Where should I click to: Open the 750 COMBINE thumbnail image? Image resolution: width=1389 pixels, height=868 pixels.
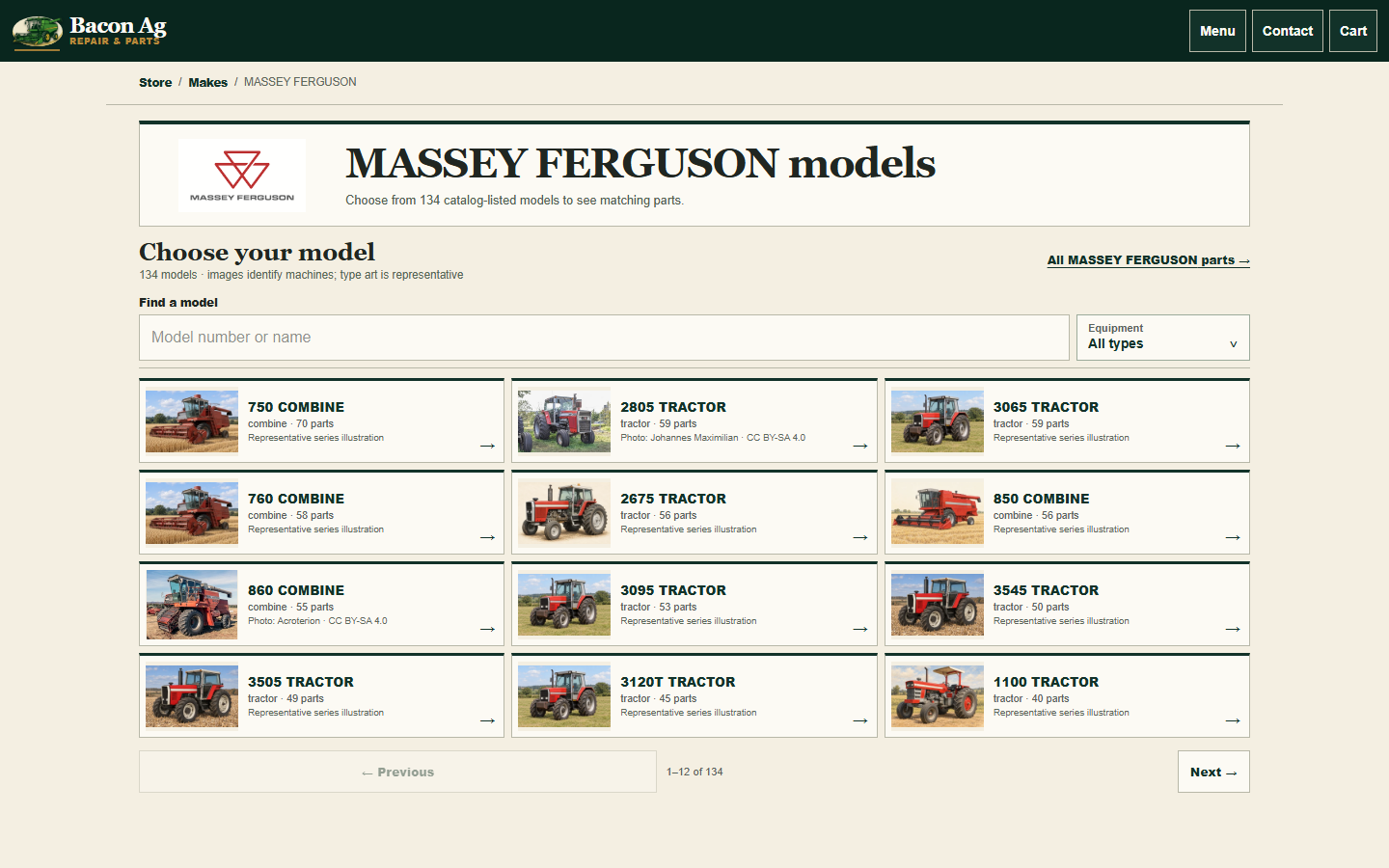pos(192,421)
